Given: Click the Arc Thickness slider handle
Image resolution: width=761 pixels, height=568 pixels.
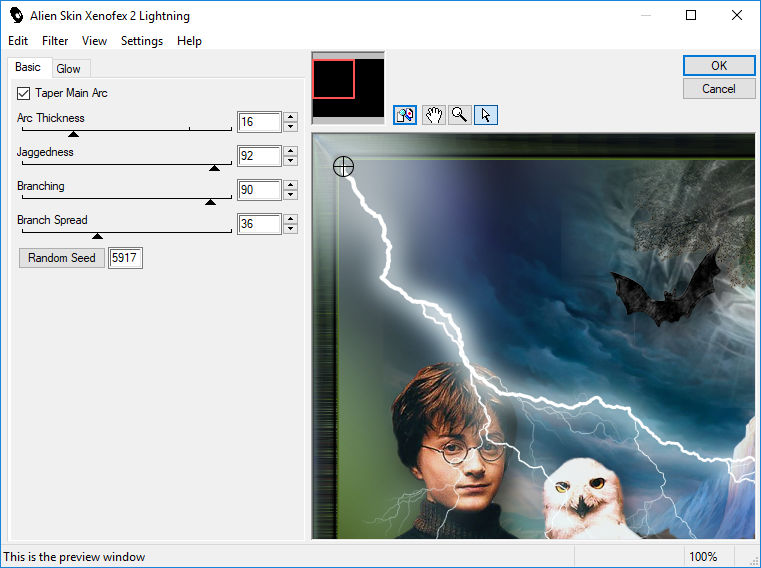Looking at the screenshot, I should click(x=73, y=134).
